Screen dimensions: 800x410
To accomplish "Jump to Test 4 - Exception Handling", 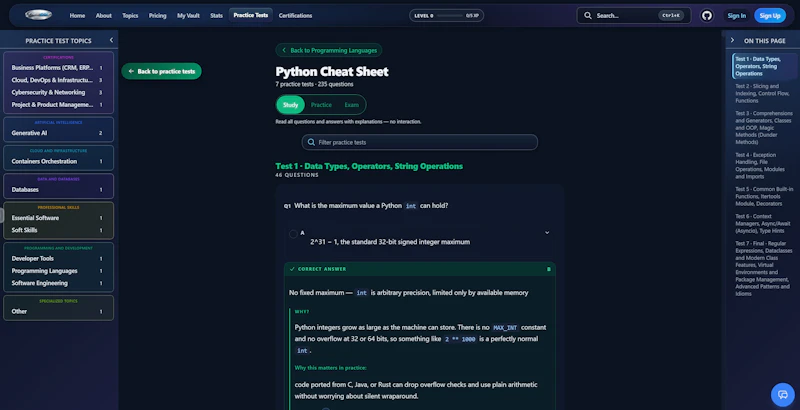I will point(764,166).
